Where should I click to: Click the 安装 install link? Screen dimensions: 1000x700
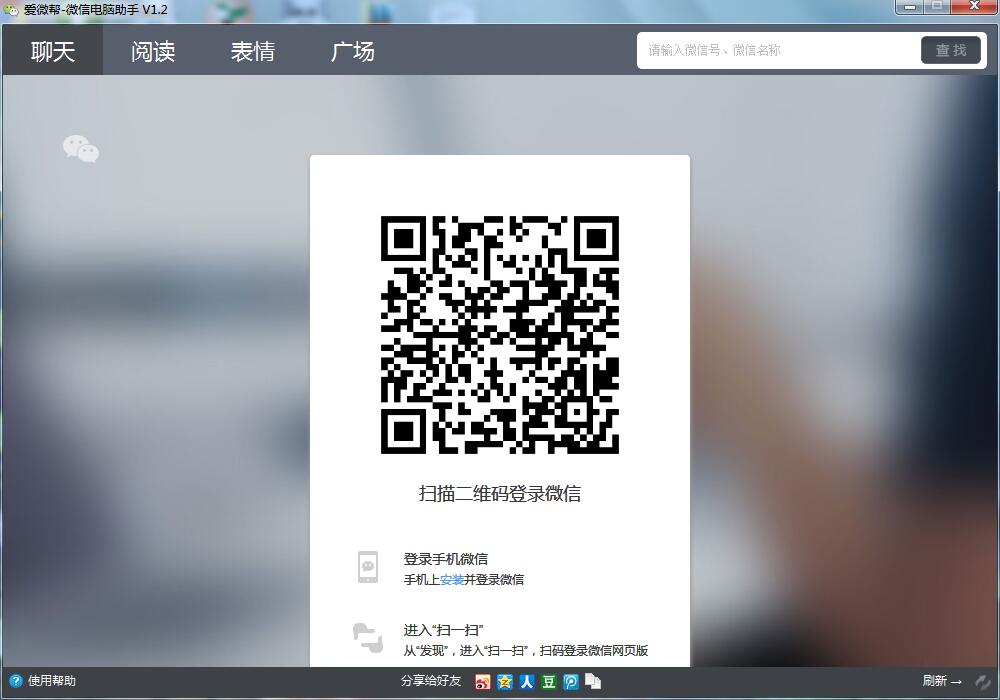451,579
